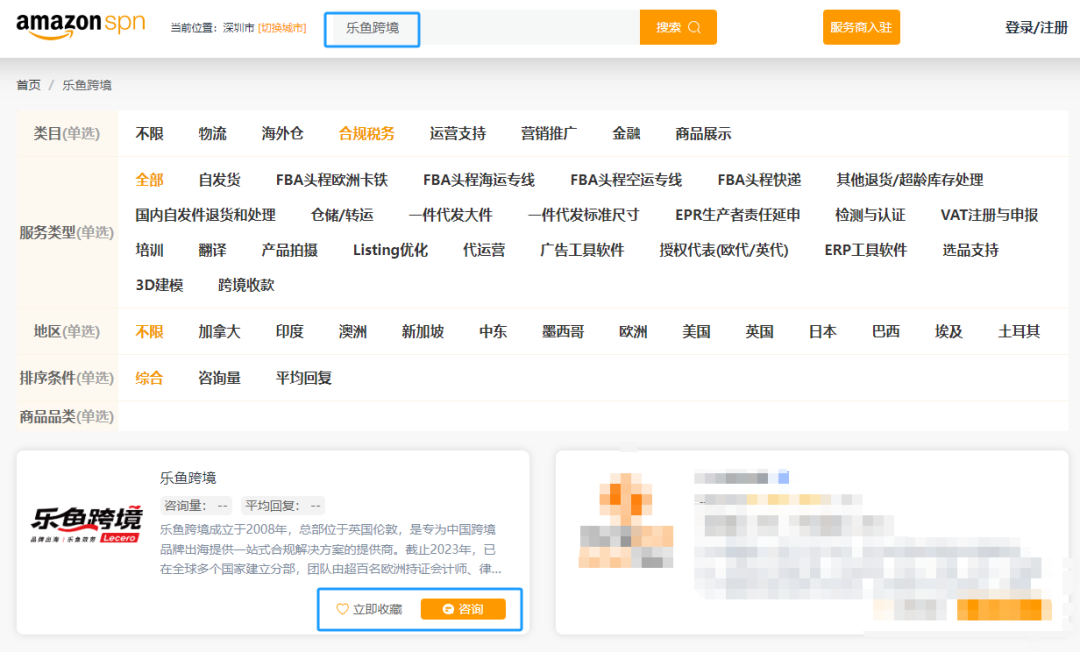Switch to the 金融 category
This screenshot has height=652, width=1080.
pyautogui.click(x=627, y=132)
